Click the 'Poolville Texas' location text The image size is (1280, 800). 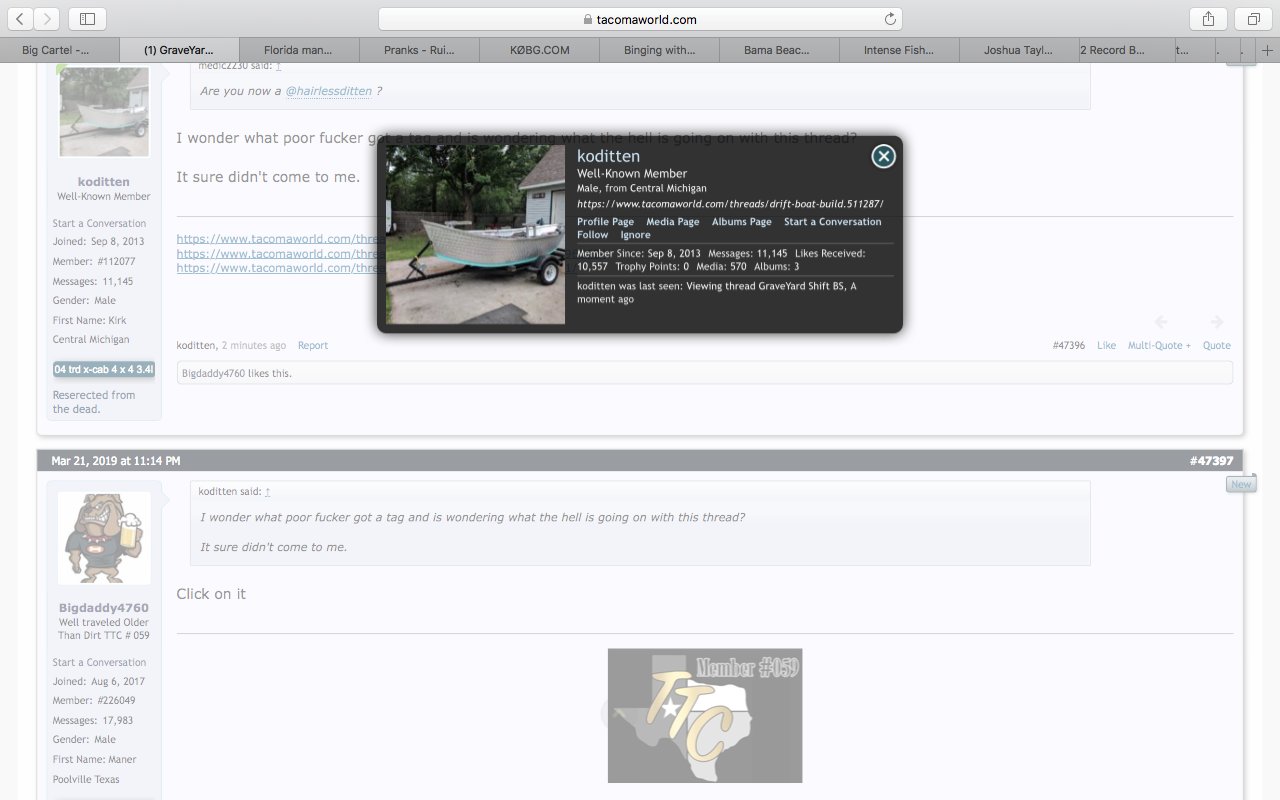86,780
